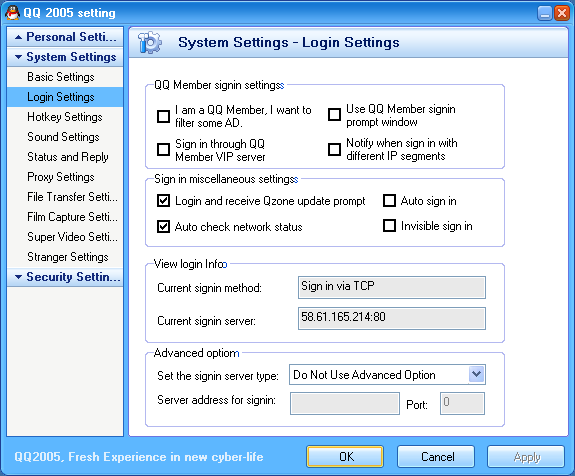
Task: Click the Apply button
Action: point(526,457)
